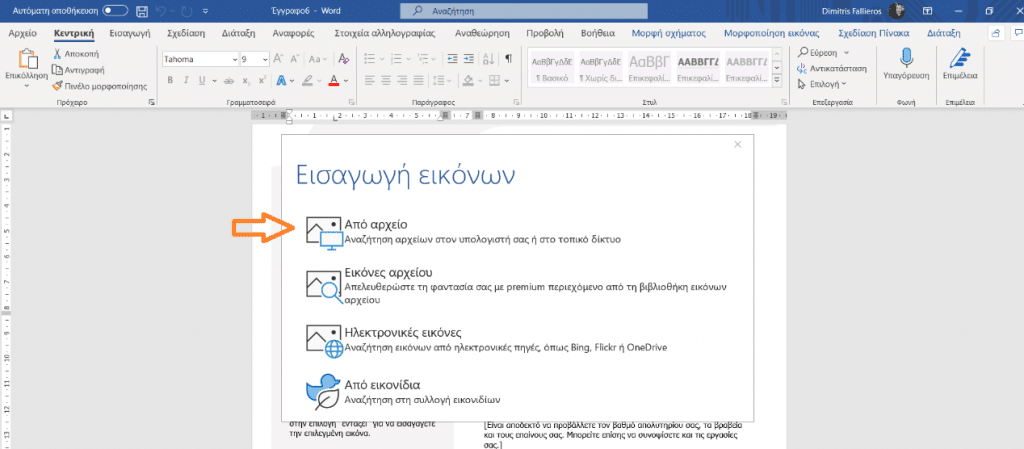Open ribbon display options icon in title bar

tap(928, 11)
